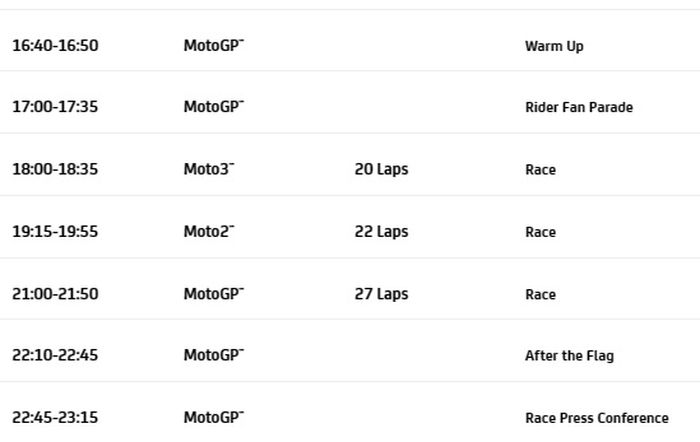Screen dimensions: 700x442
Task: Select the After the Flag session
Action: click(x=569, y=356)
